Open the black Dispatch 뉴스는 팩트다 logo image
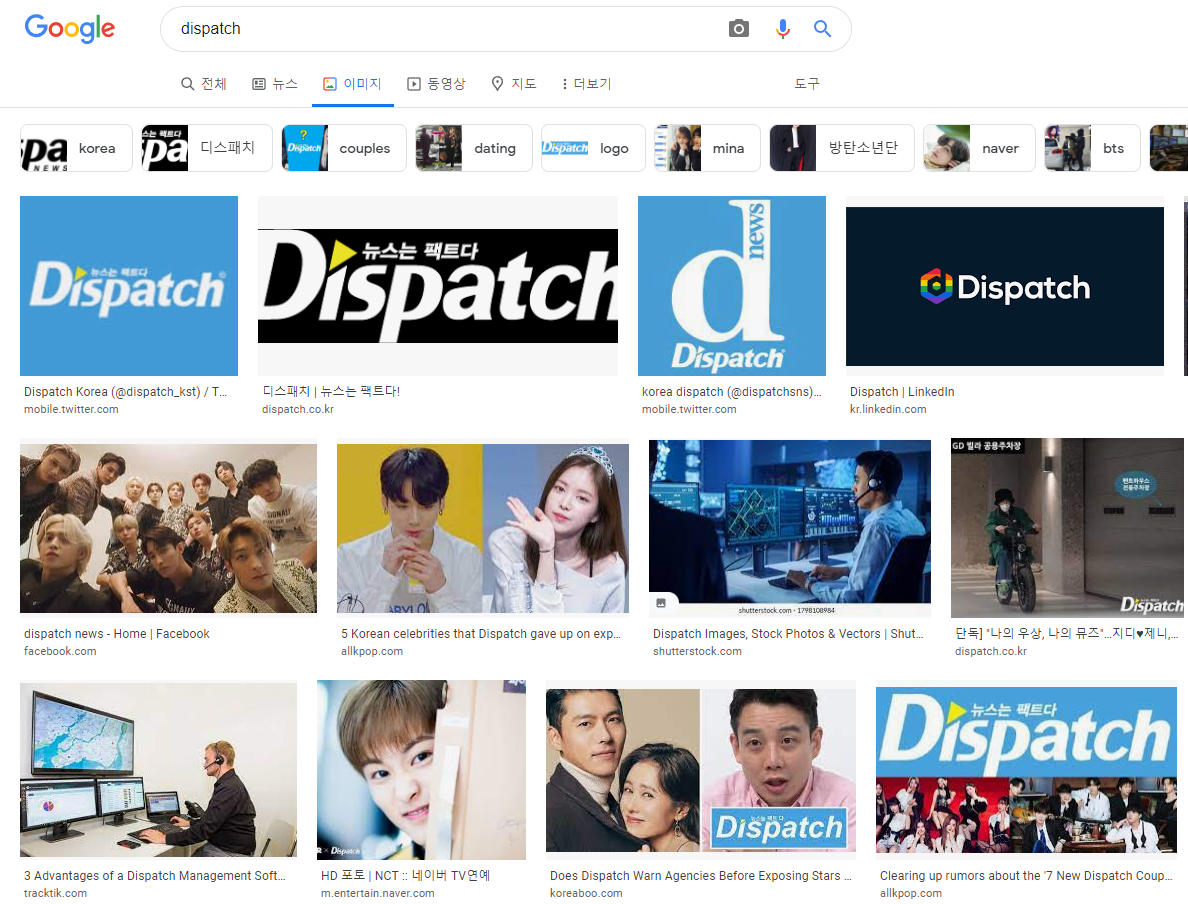Screen dimensions: 1188x904 tap(438, 286)
